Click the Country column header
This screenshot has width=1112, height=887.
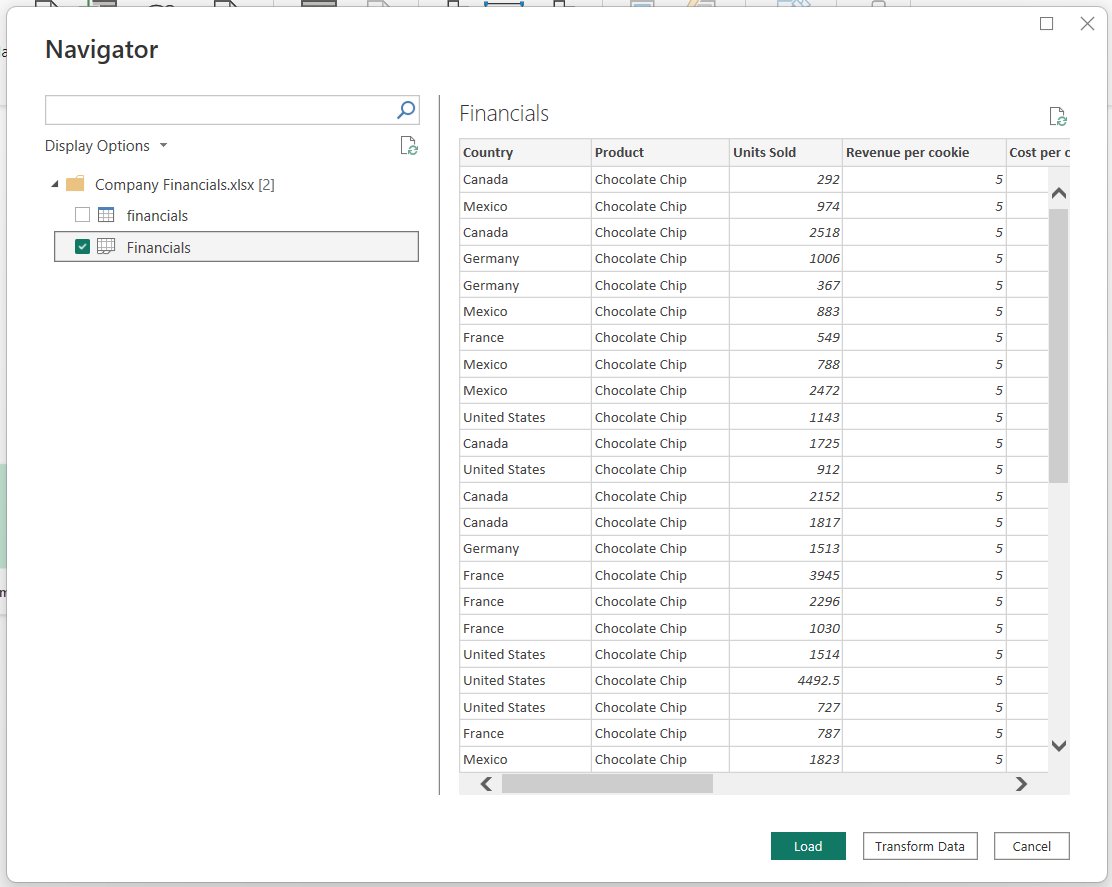click(526, 152)
